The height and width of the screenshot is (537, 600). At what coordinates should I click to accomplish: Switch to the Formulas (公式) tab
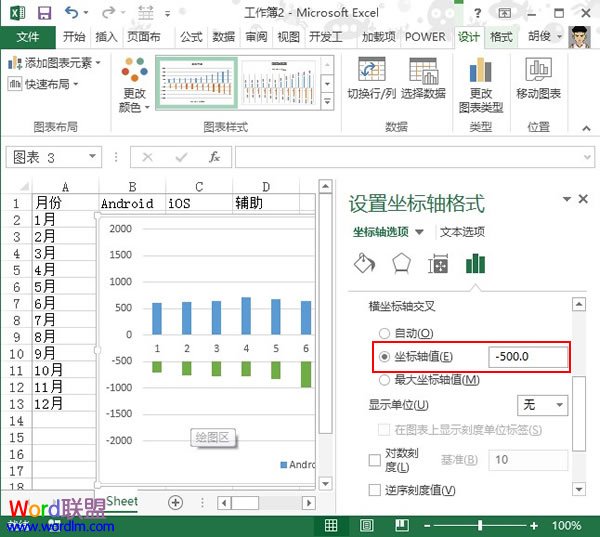point(191,37)
